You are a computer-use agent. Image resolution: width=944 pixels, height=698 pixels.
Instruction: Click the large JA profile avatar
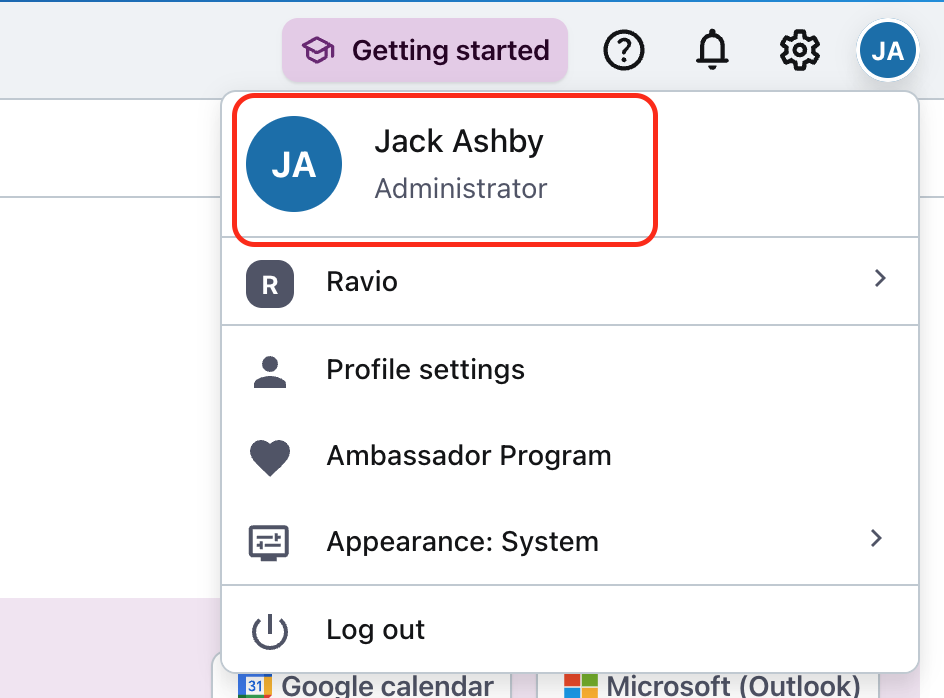pos(294,164)
